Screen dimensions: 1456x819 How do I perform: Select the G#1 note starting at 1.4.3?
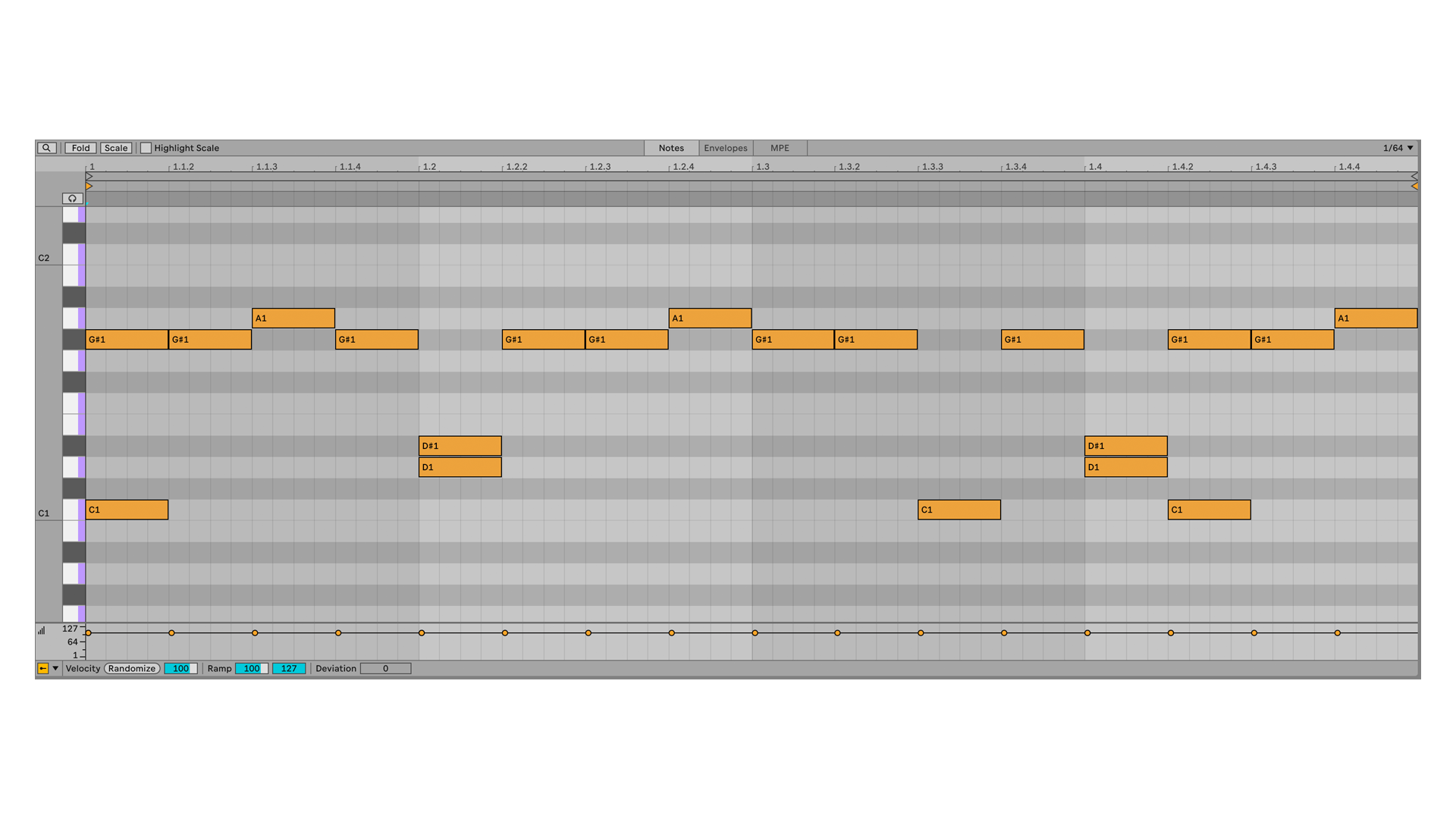(x=1293, y=339)
